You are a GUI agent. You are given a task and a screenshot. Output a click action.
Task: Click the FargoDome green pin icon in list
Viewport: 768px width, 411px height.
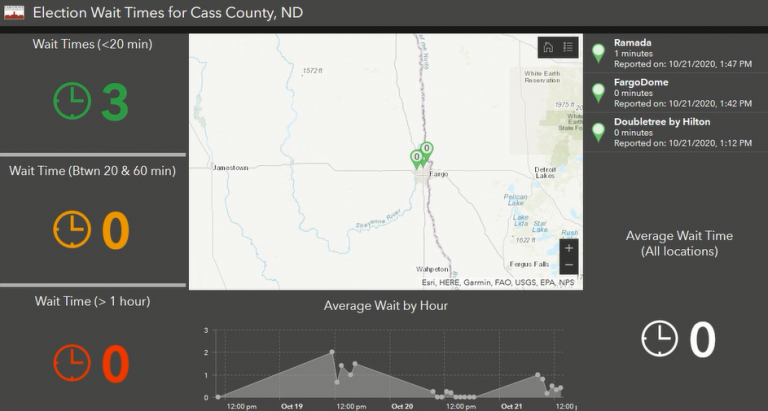[598, 93]
